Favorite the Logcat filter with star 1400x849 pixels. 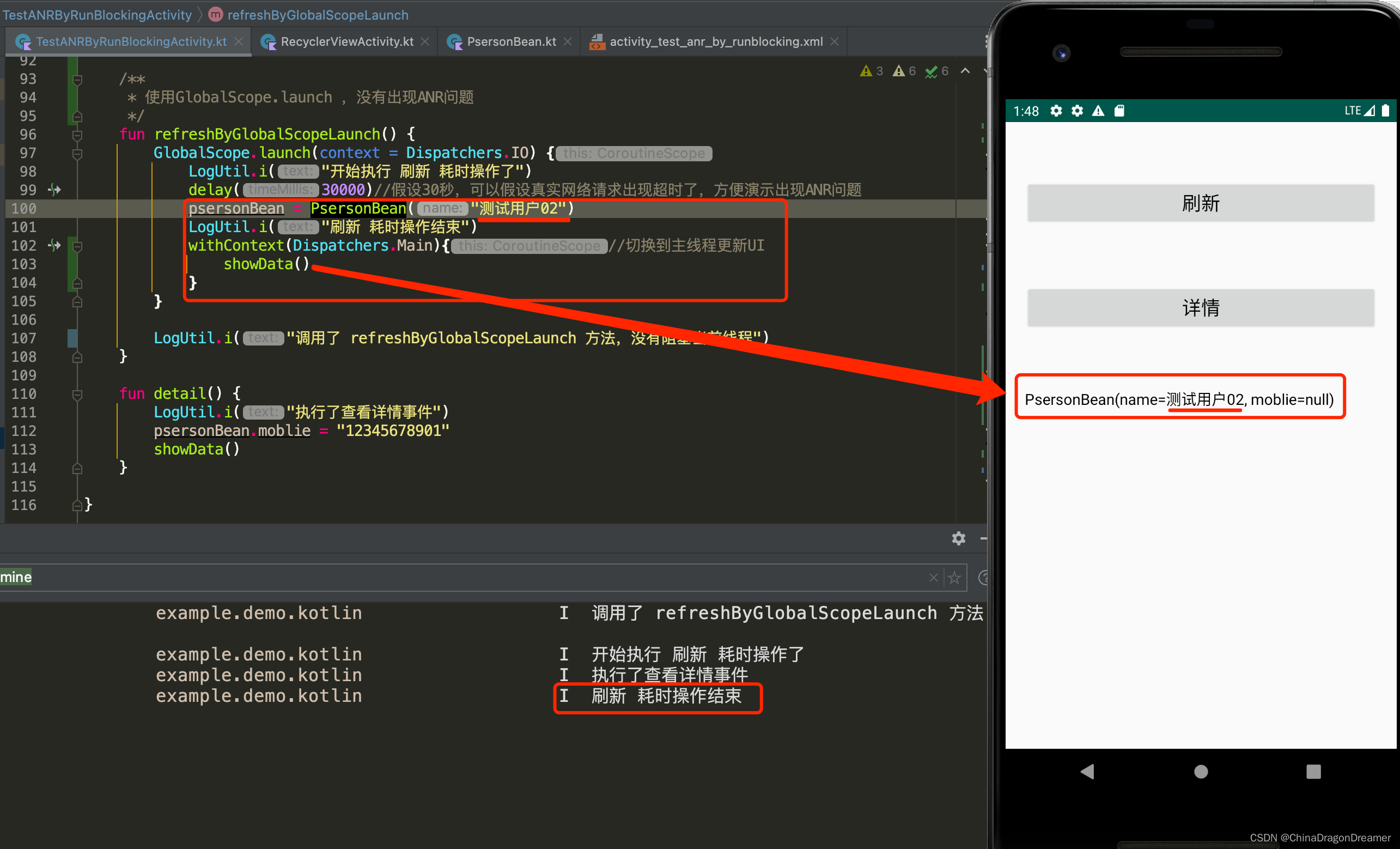click(x=954, y=578)
